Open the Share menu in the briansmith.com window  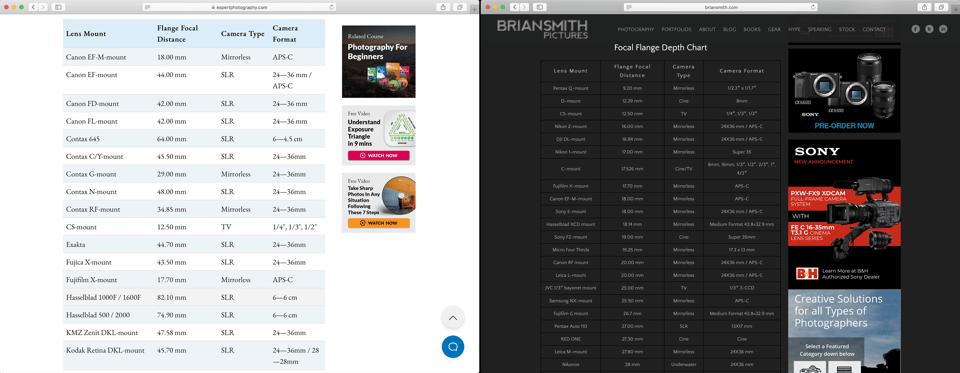click(x=924, y=7)
